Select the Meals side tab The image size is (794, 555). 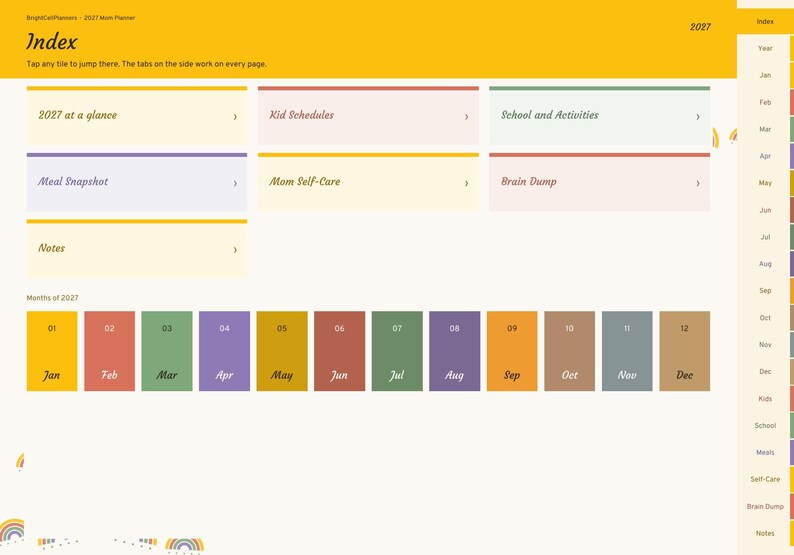765,452
